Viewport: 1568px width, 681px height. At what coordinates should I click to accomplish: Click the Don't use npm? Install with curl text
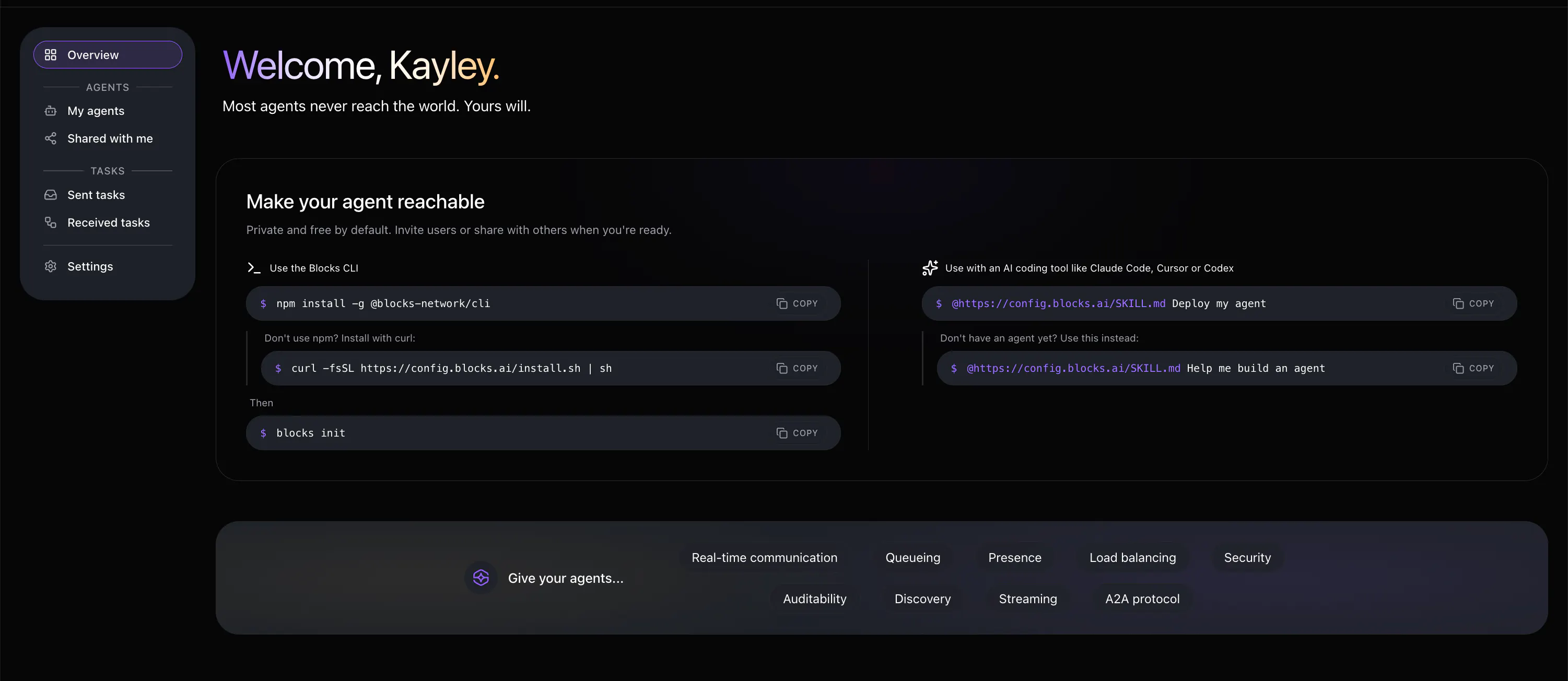pyautogui.click(x=340, y=338)
